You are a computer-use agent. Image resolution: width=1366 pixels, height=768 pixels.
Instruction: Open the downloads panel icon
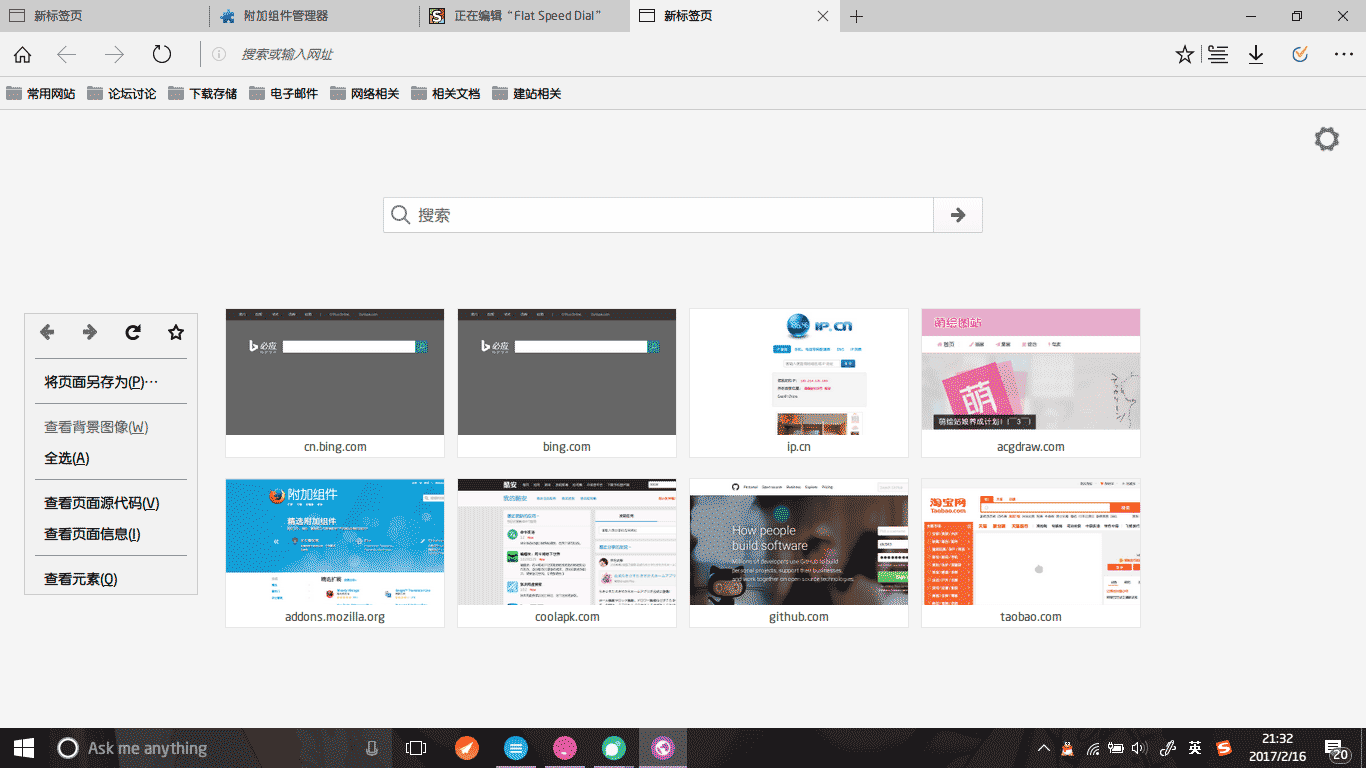(x=1255, y=54)
